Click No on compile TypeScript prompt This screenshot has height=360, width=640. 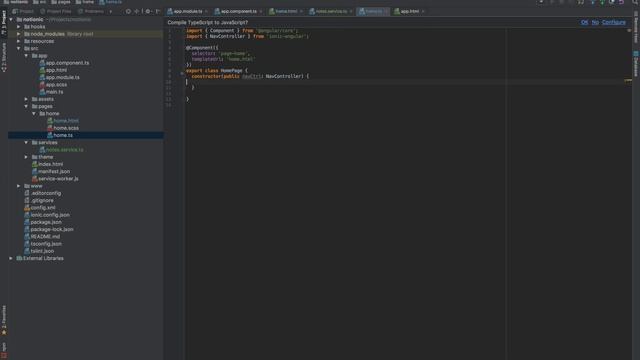[595, 22]
